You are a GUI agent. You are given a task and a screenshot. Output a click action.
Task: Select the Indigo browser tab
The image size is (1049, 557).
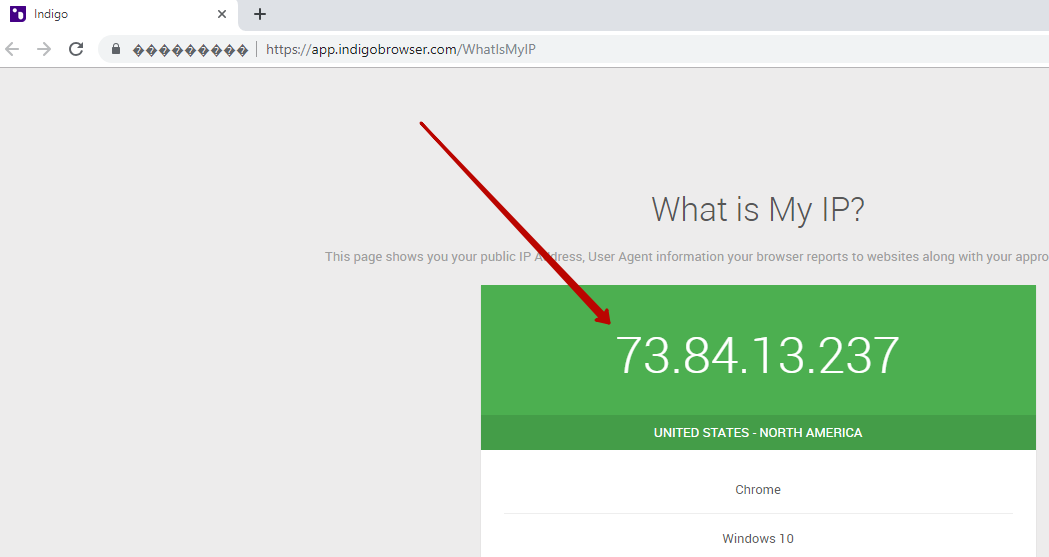pyautogui.click(x=119, y=15)
